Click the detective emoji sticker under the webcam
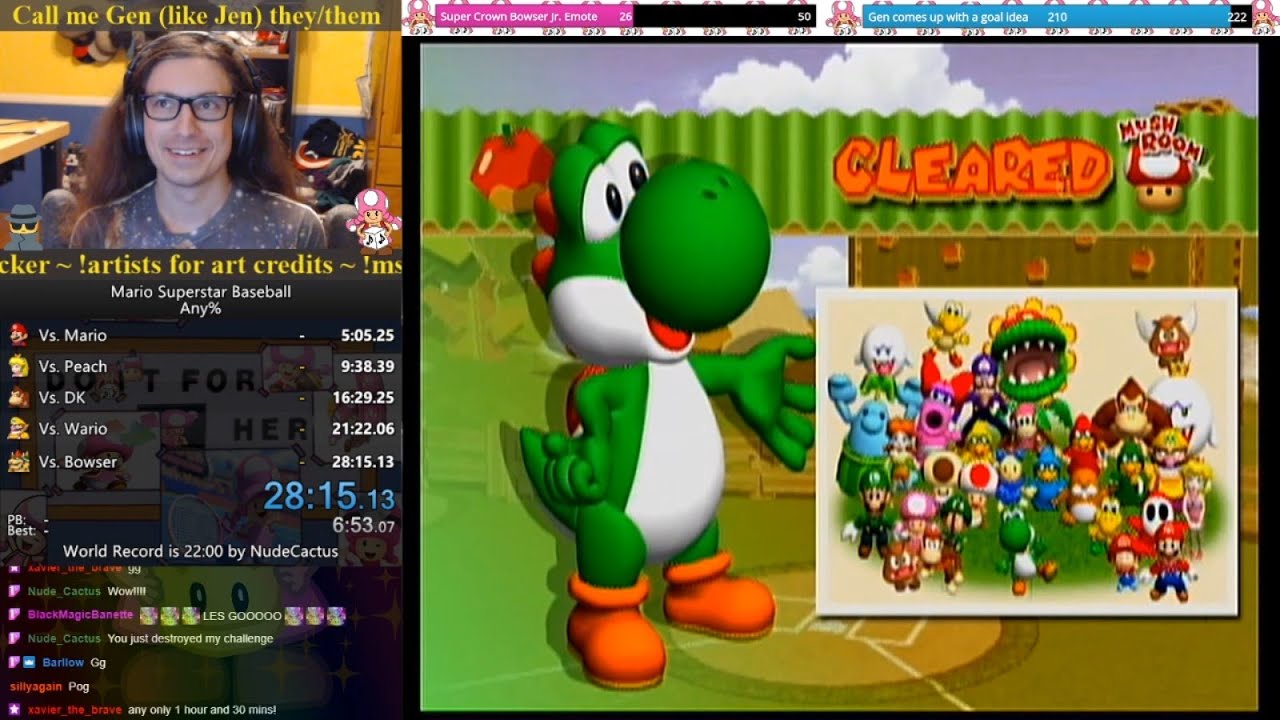 tap(24, 228)
